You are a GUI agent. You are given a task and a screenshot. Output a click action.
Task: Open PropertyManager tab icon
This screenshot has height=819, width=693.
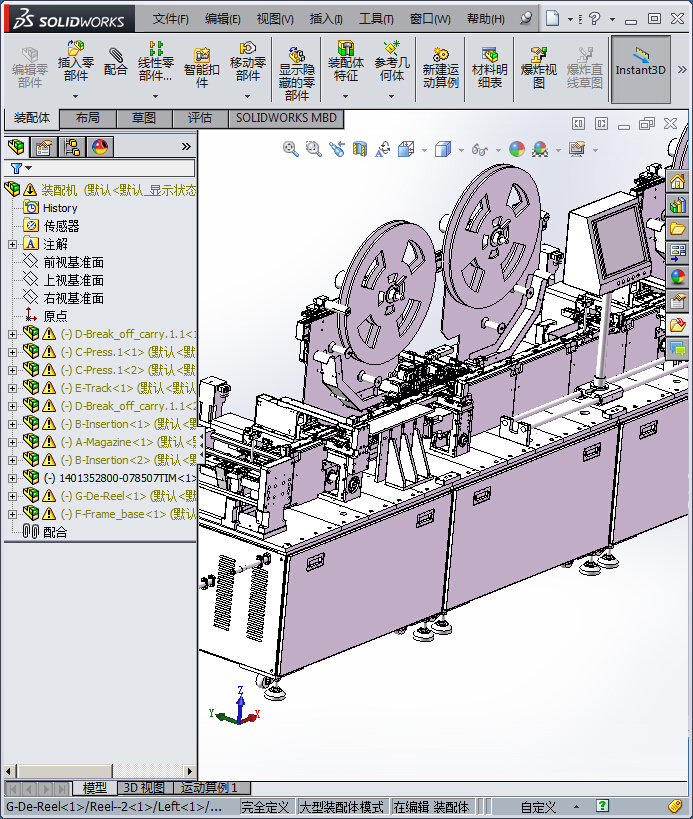(44, 147)
